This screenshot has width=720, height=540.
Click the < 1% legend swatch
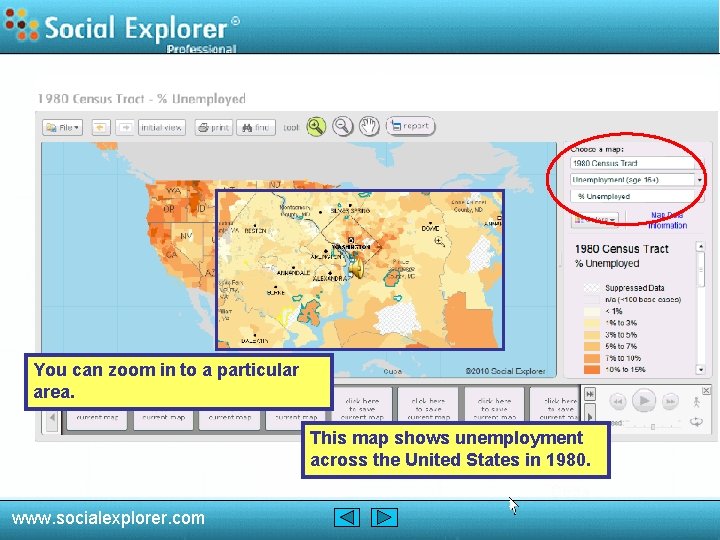(591, 311)
